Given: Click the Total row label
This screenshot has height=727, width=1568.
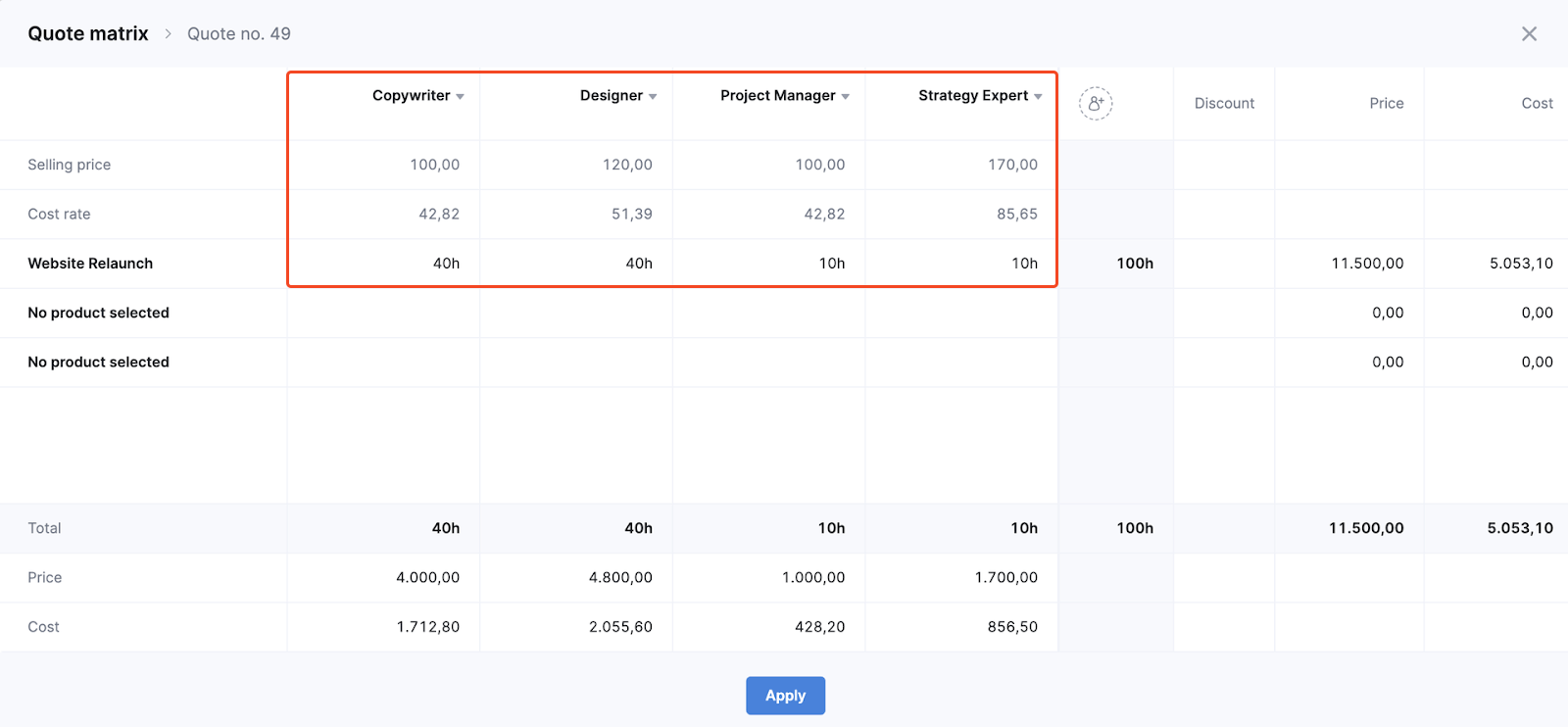Looking at the screenshot, I should (44, 528).
